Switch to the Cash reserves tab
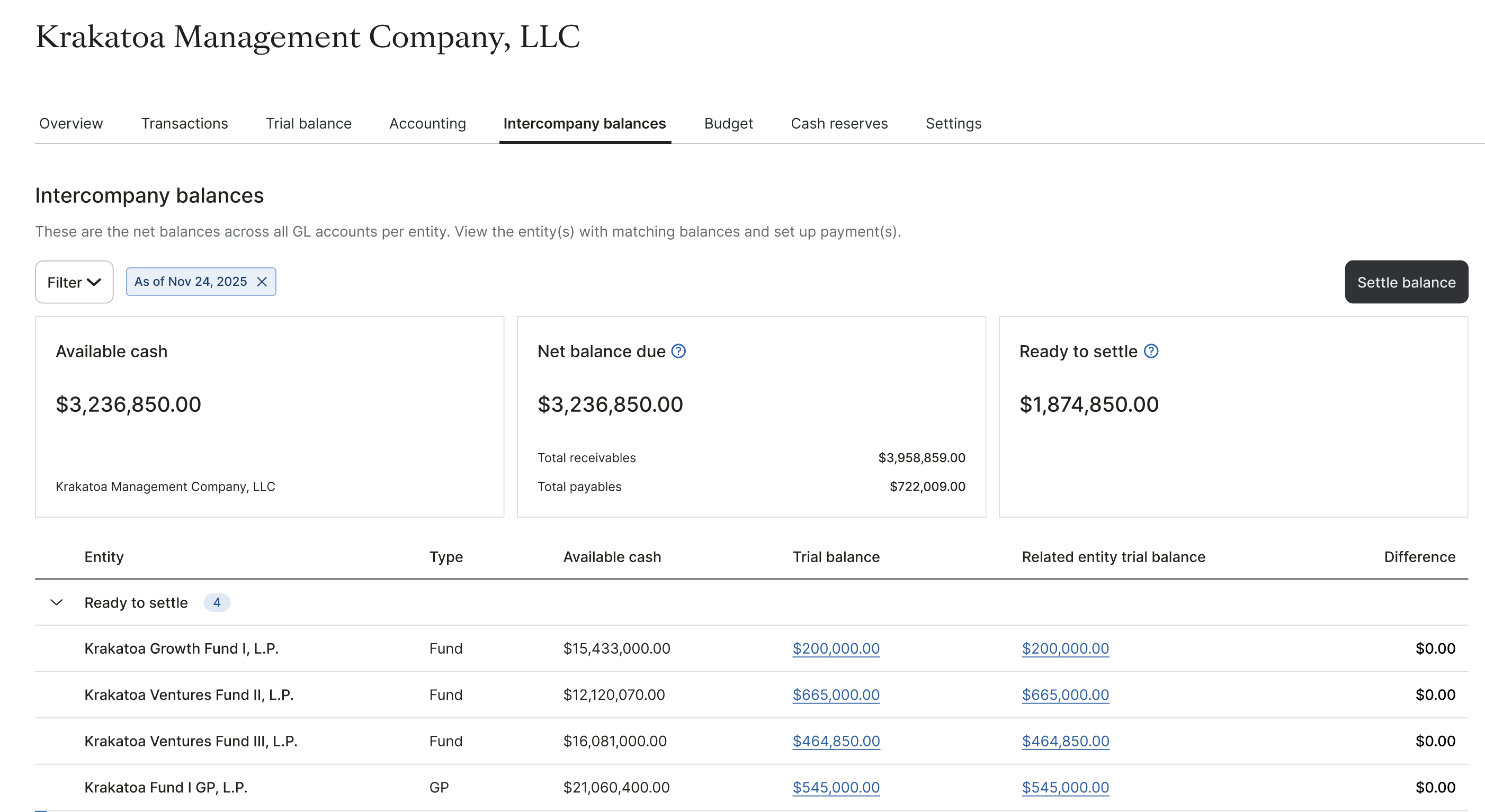 (x=839, y=123)
